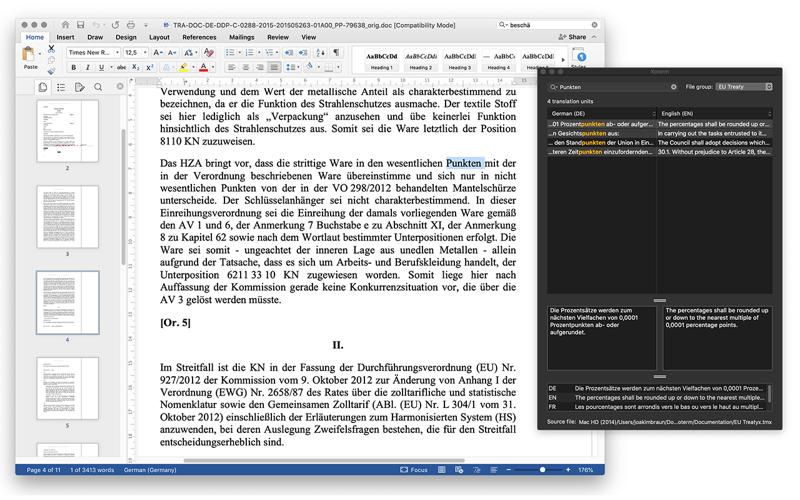
Task: Click the zoom slider handle in status bar
Action: pos(542,470)
